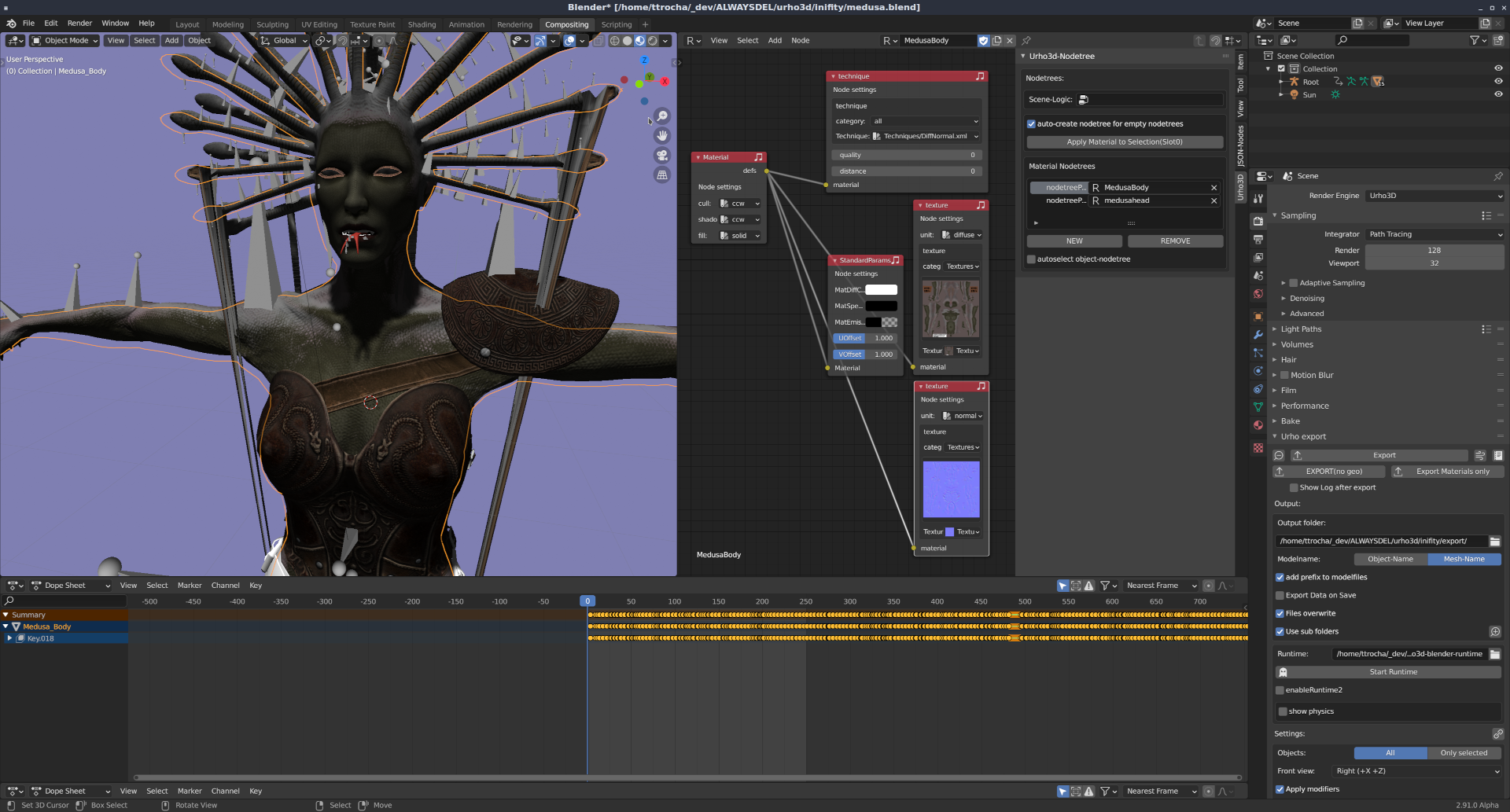1510x812 pixels.
Task: Select Solid viewport shading sphere icon
Action: (x=628, y=41)
